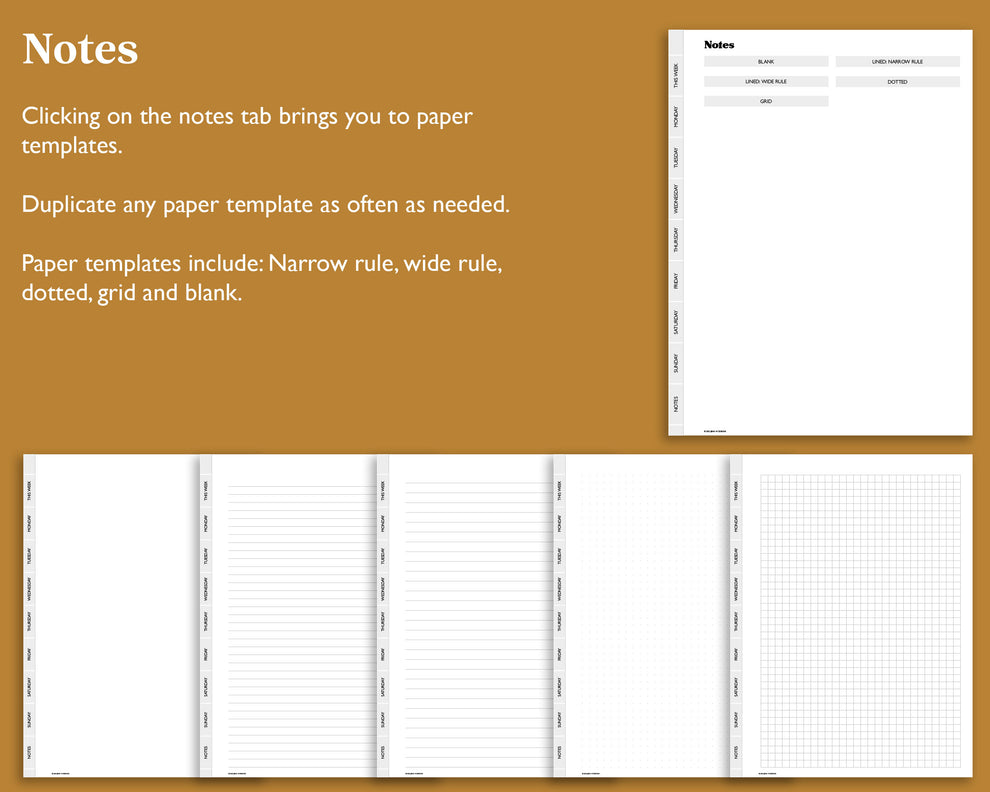This screenshot has height=792, width=990.
Task: Click the Notes page title heading
Action: point(718,44)
